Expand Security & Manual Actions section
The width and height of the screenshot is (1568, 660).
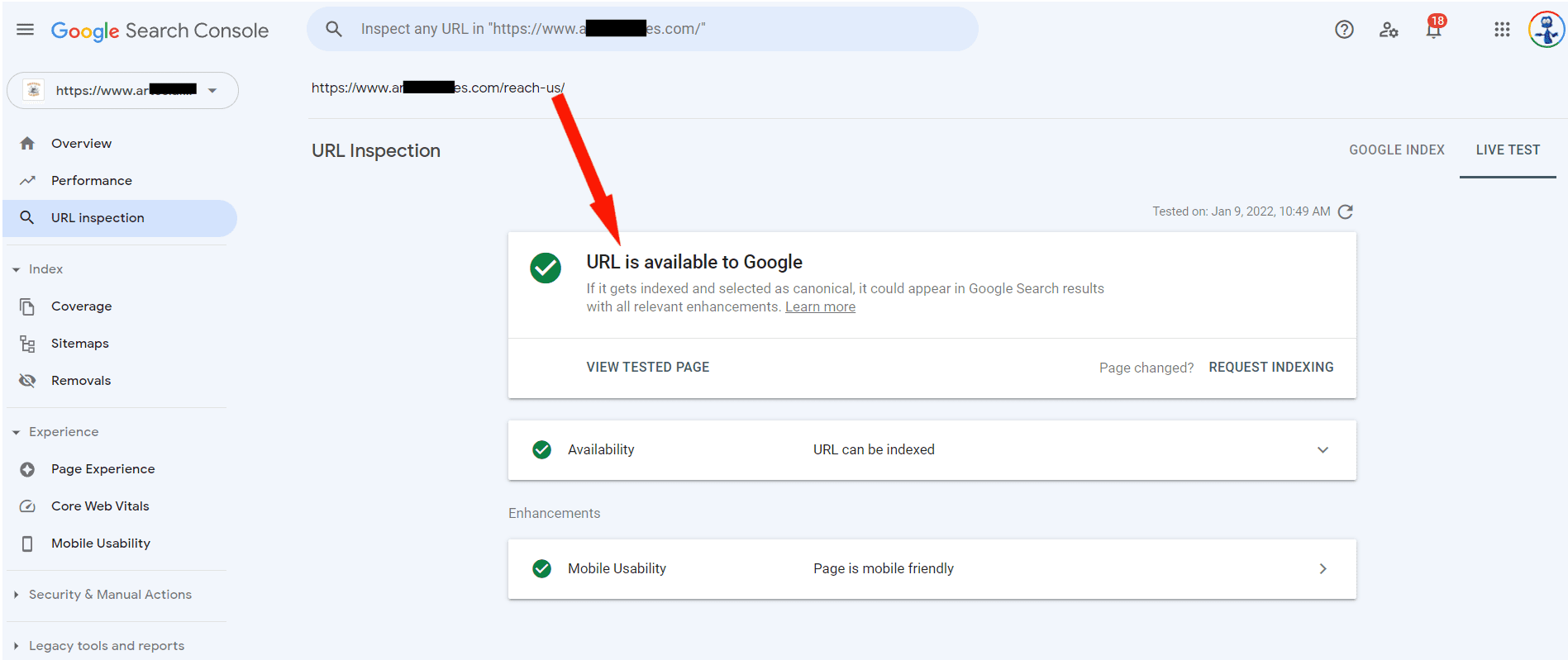[16, 595]
